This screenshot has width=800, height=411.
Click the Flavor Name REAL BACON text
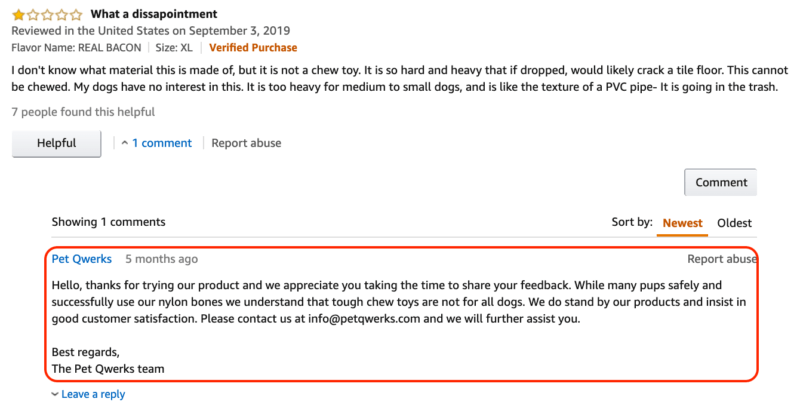point(67,47)
